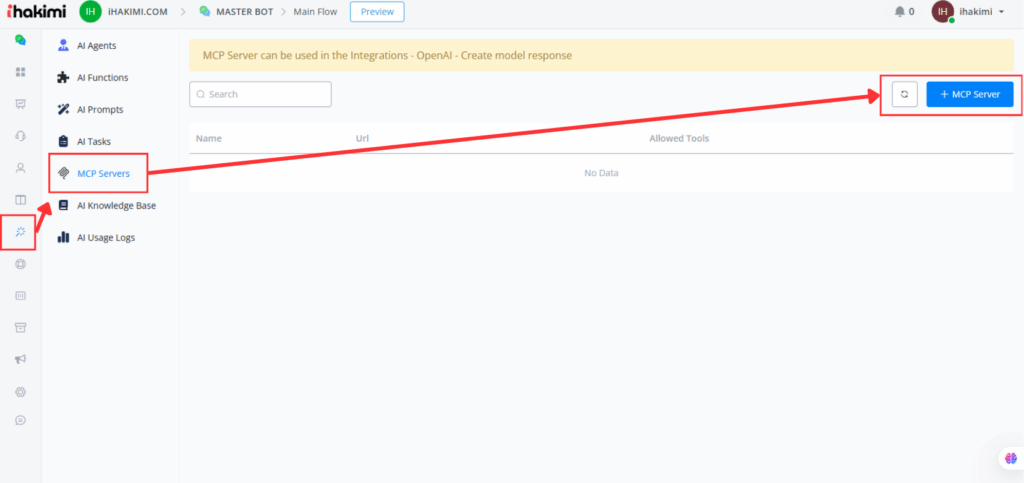View AI Usage Logs

[x=105, y=237]
